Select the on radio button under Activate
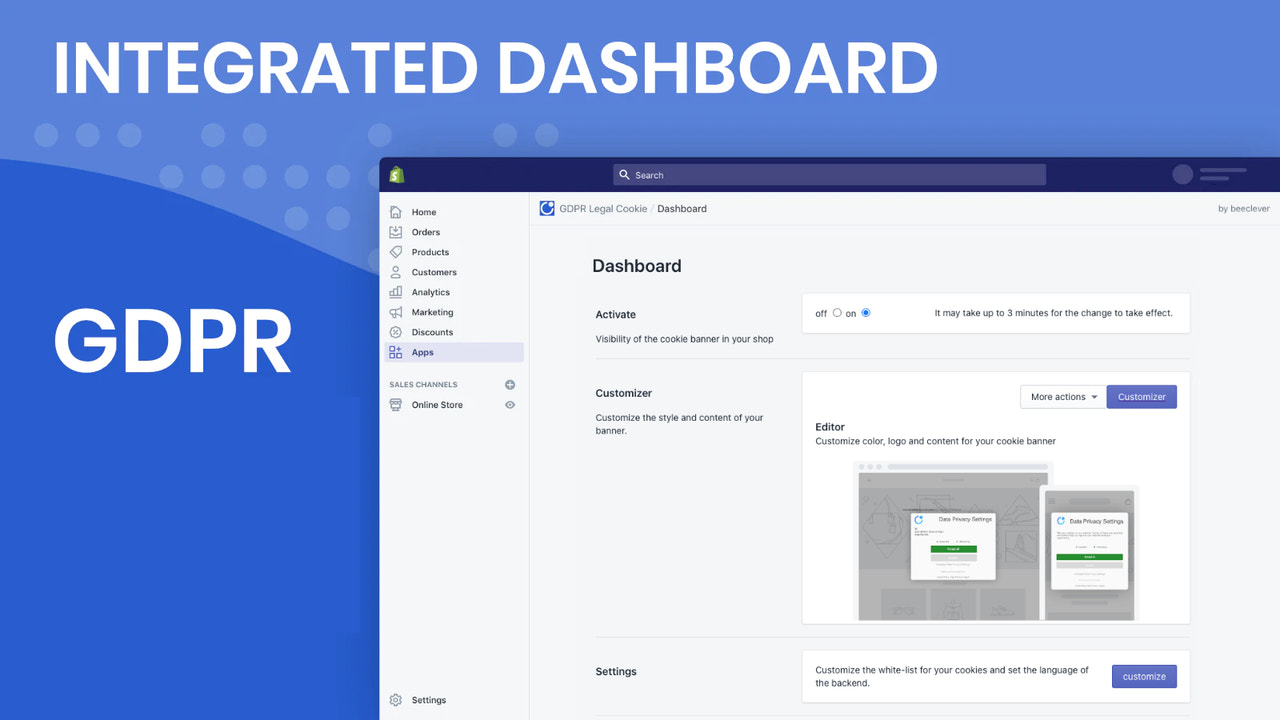1280x720 pixels. 865,312
